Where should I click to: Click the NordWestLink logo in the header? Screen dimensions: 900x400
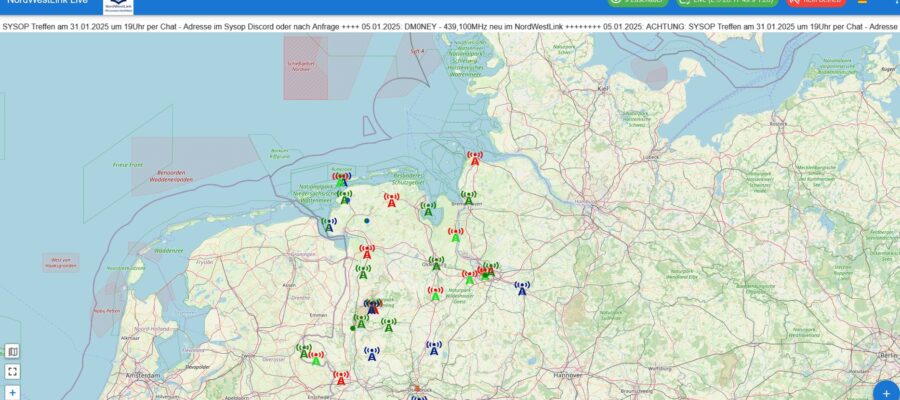coord(125,5)
